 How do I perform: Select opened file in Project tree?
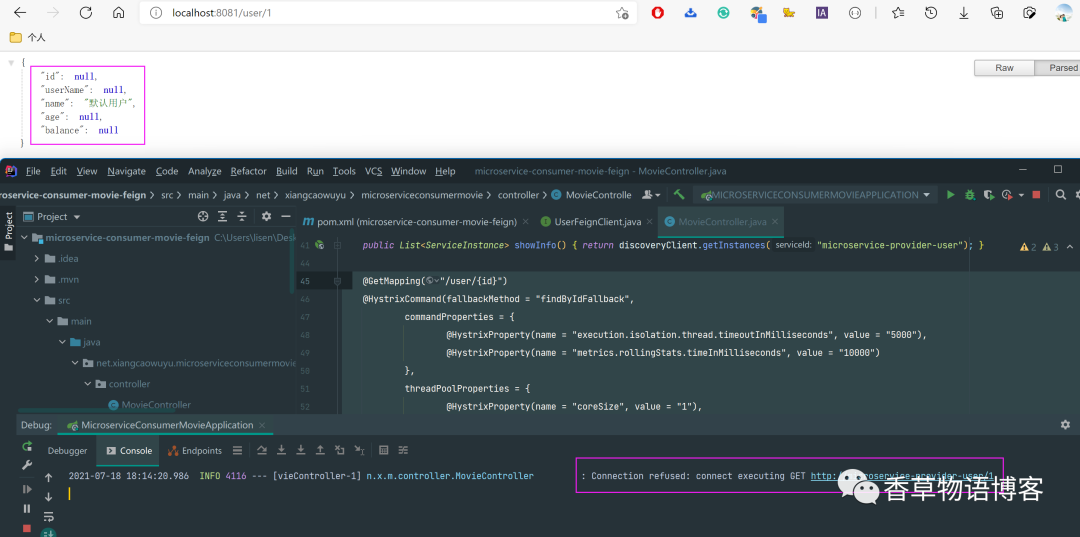(202, 216)
